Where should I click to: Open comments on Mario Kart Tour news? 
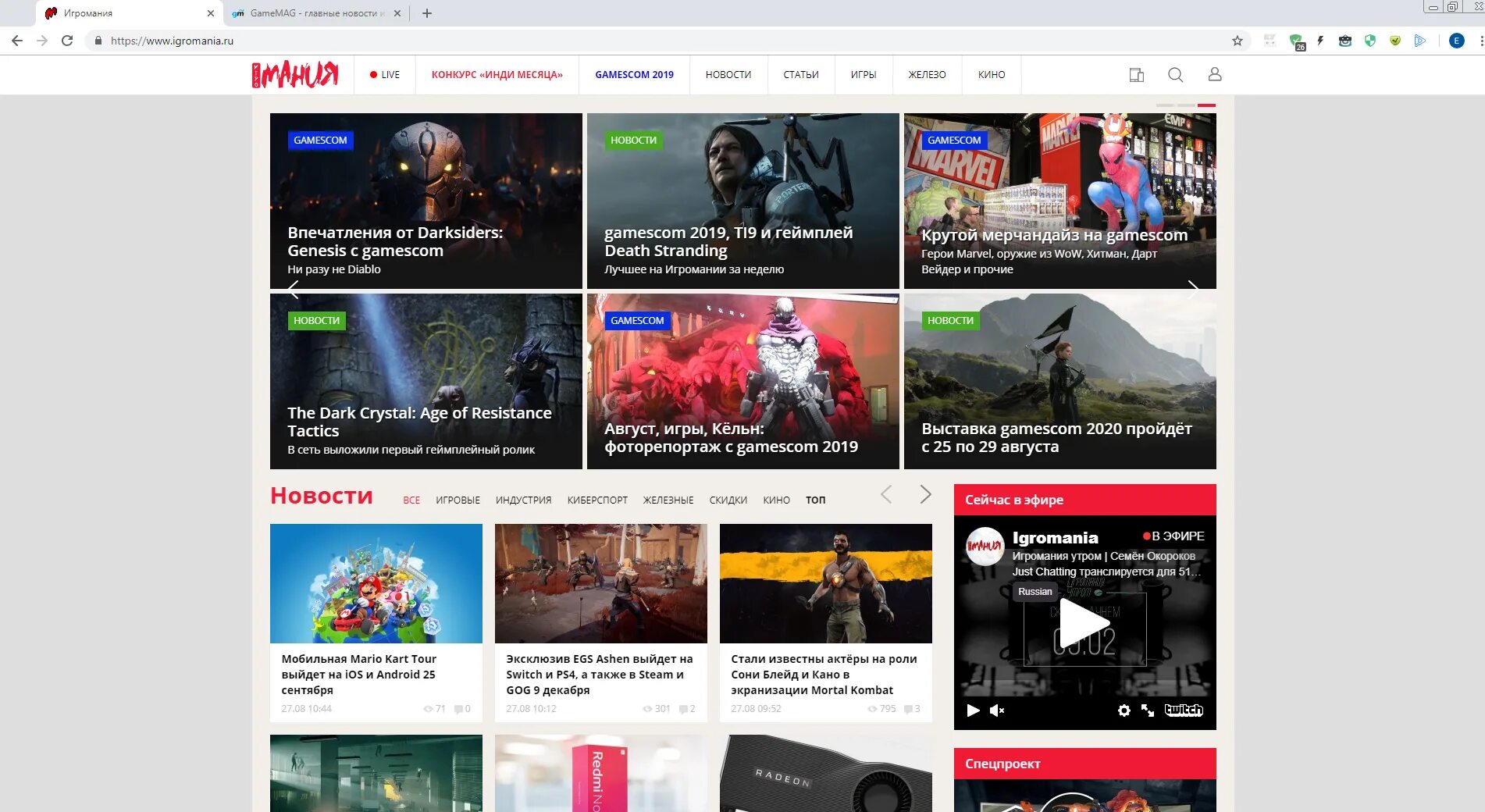coord(462,709)
